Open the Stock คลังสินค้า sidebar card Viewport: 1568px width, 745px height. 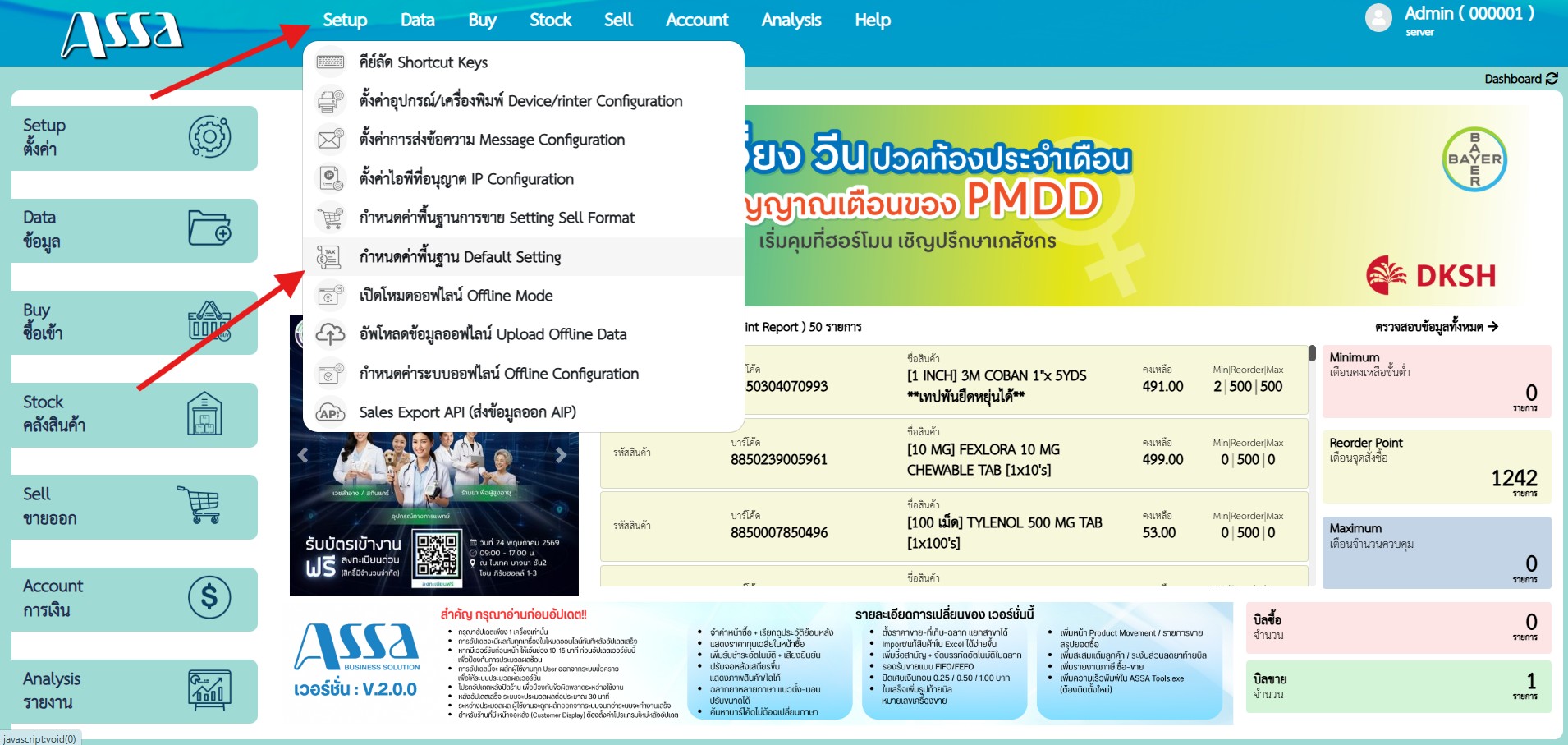tap(135, 415)
